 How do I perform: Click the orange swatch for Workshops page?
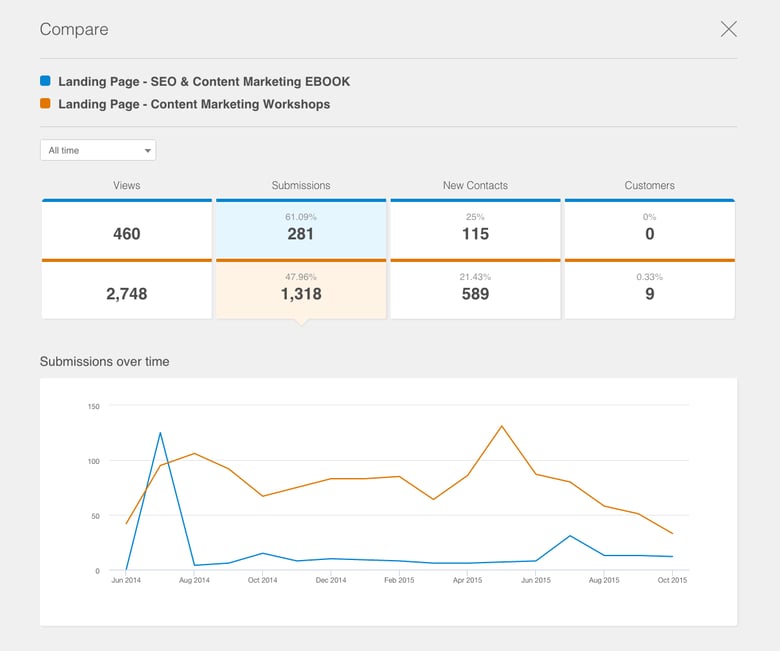tap(45, 103)
